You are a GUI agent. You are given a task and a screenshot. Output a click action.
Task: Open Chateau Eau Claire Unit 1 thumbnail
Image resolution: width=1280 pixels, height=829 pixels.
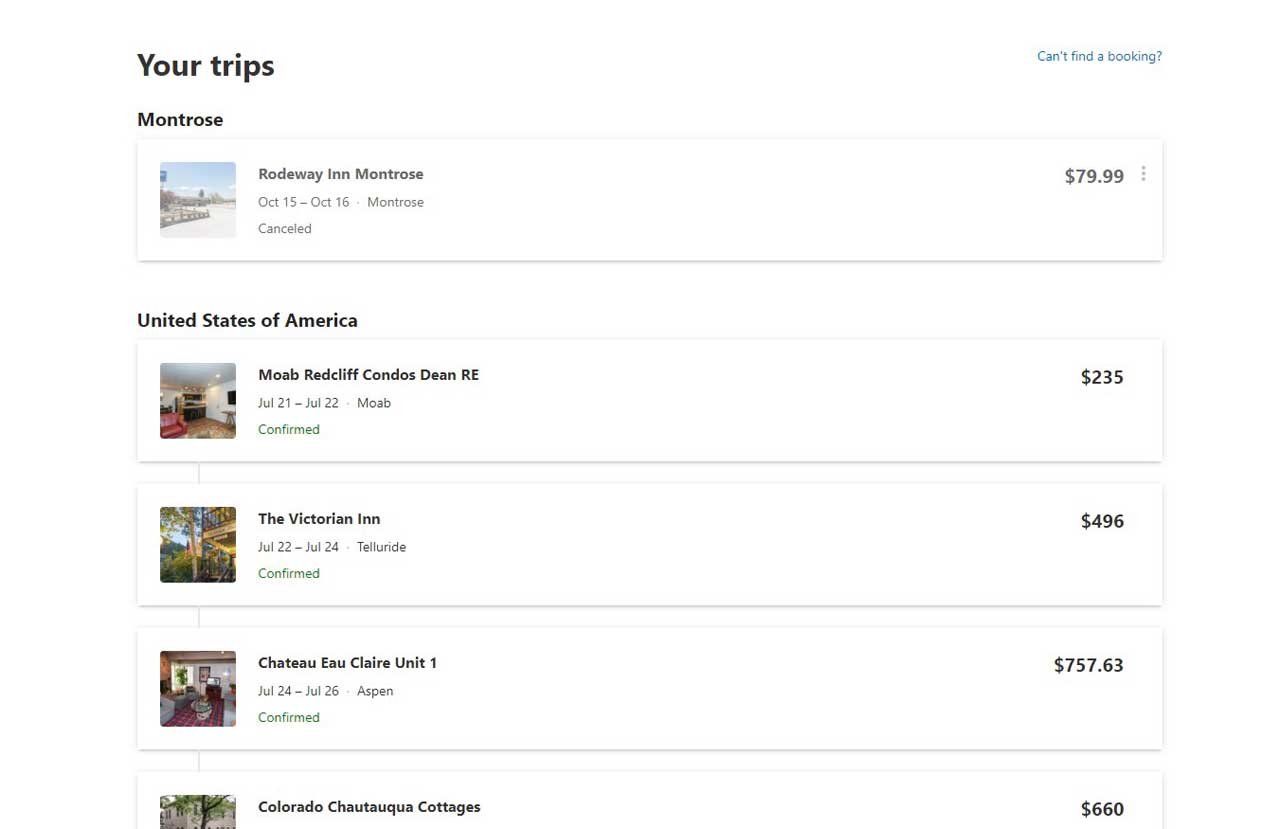(x=198, y=689)
